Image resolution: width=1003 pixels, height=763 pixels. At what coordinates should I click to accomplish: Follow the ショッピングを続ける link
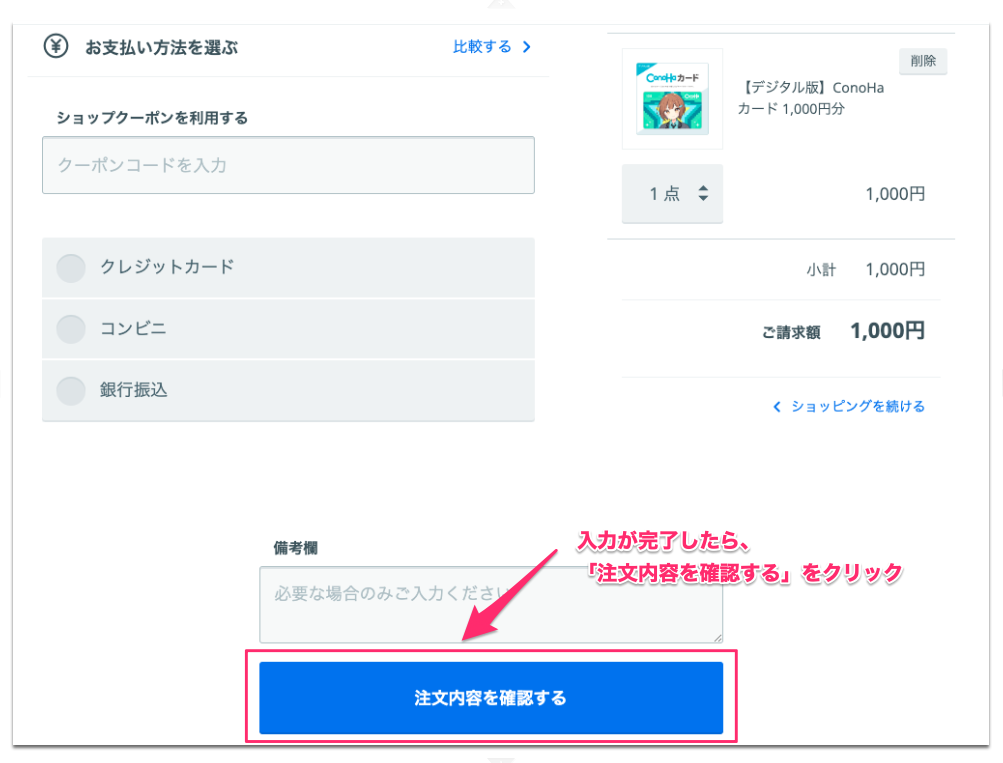(857, 407)
